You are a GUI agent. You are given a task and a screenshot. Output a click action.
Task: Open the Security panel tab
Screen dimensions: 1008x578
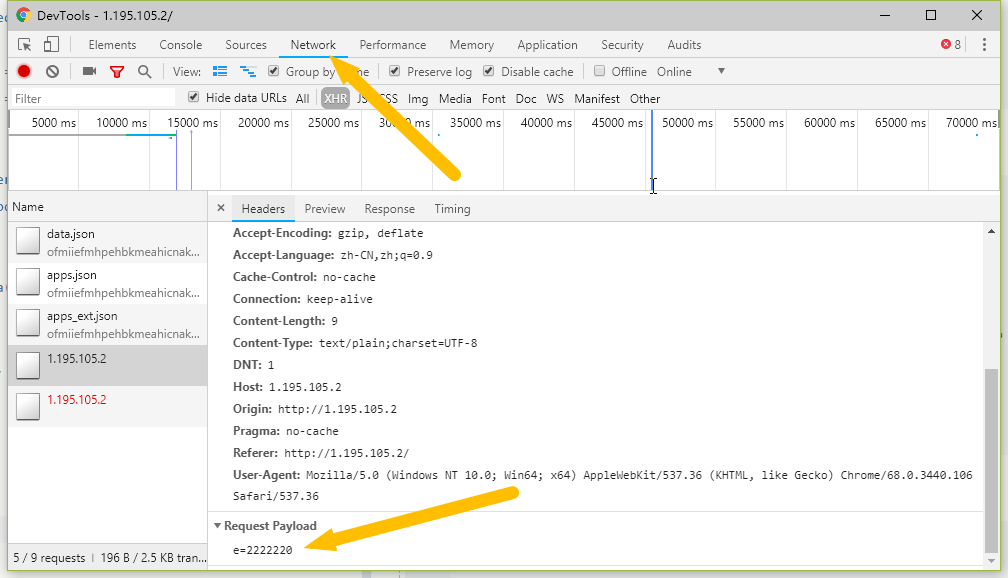(622, 44)
